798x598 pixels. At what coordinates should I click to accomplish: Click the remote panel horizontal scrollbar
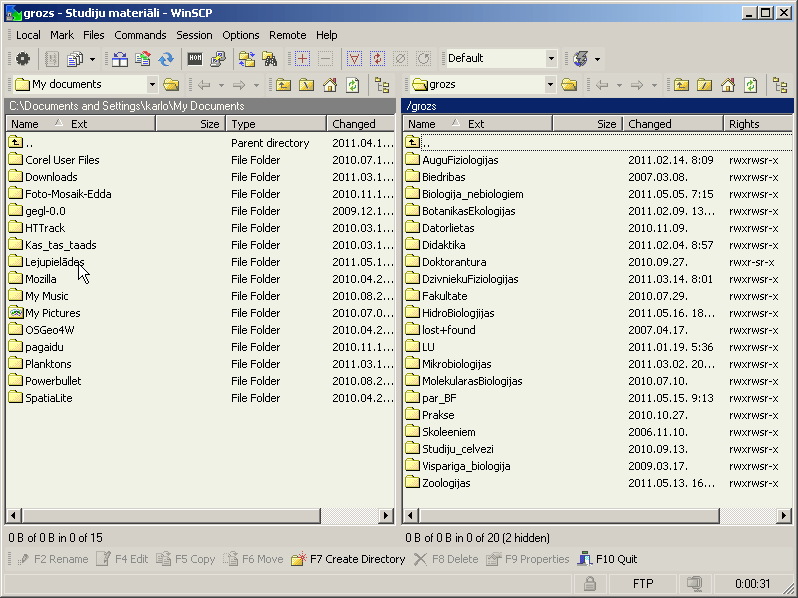(x=569, y=516)
